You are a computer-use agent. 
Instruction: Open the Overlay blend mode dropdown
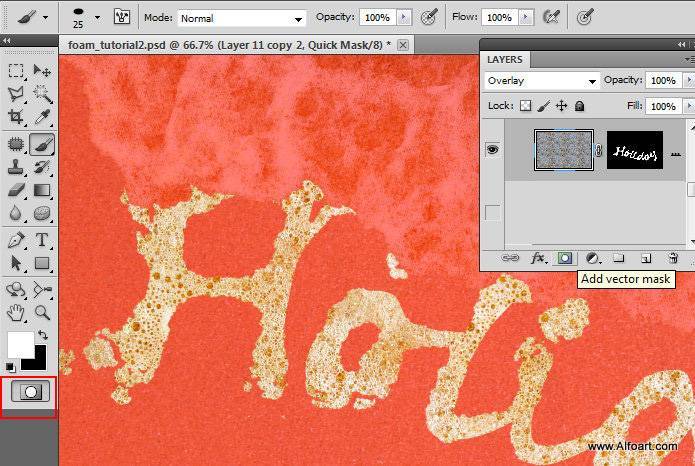541,81
